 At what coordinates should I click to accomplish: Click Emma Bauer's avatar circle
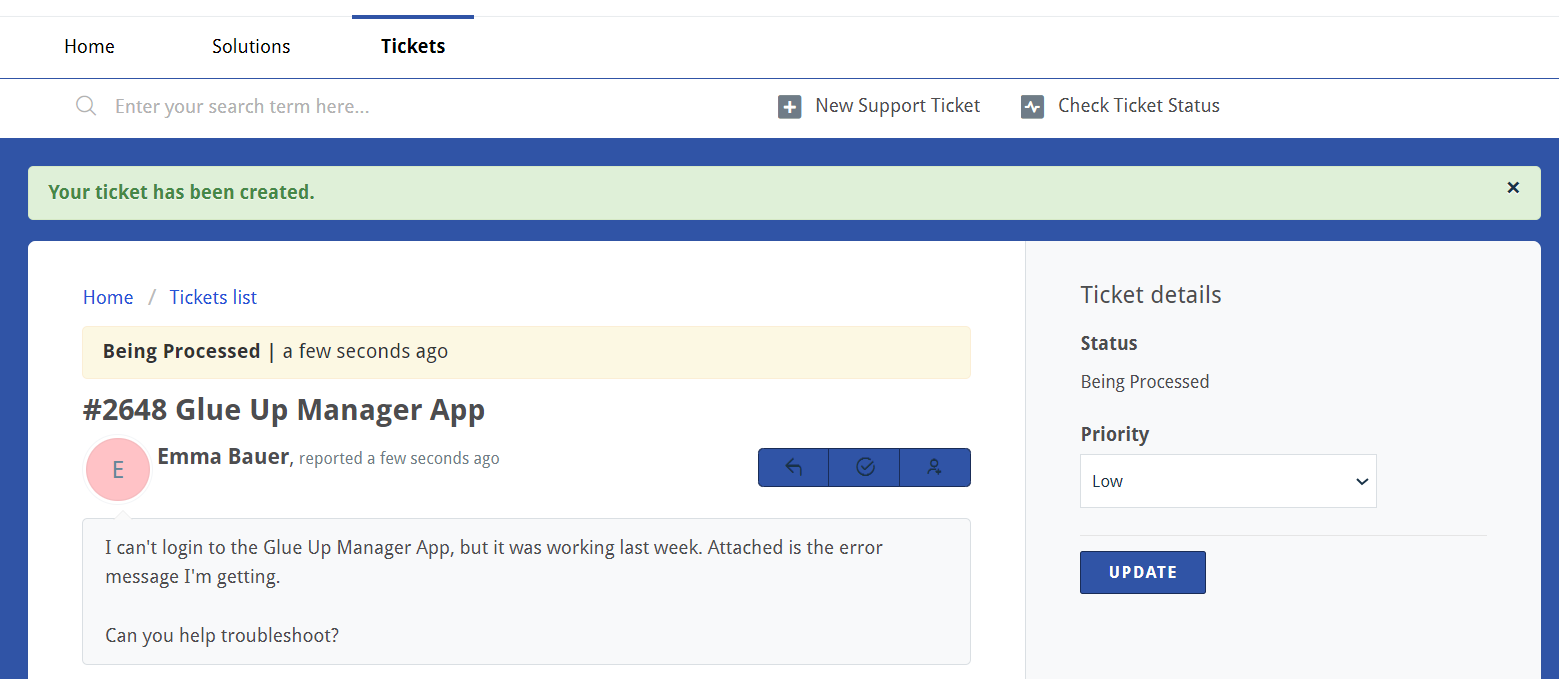click(118, 469)
